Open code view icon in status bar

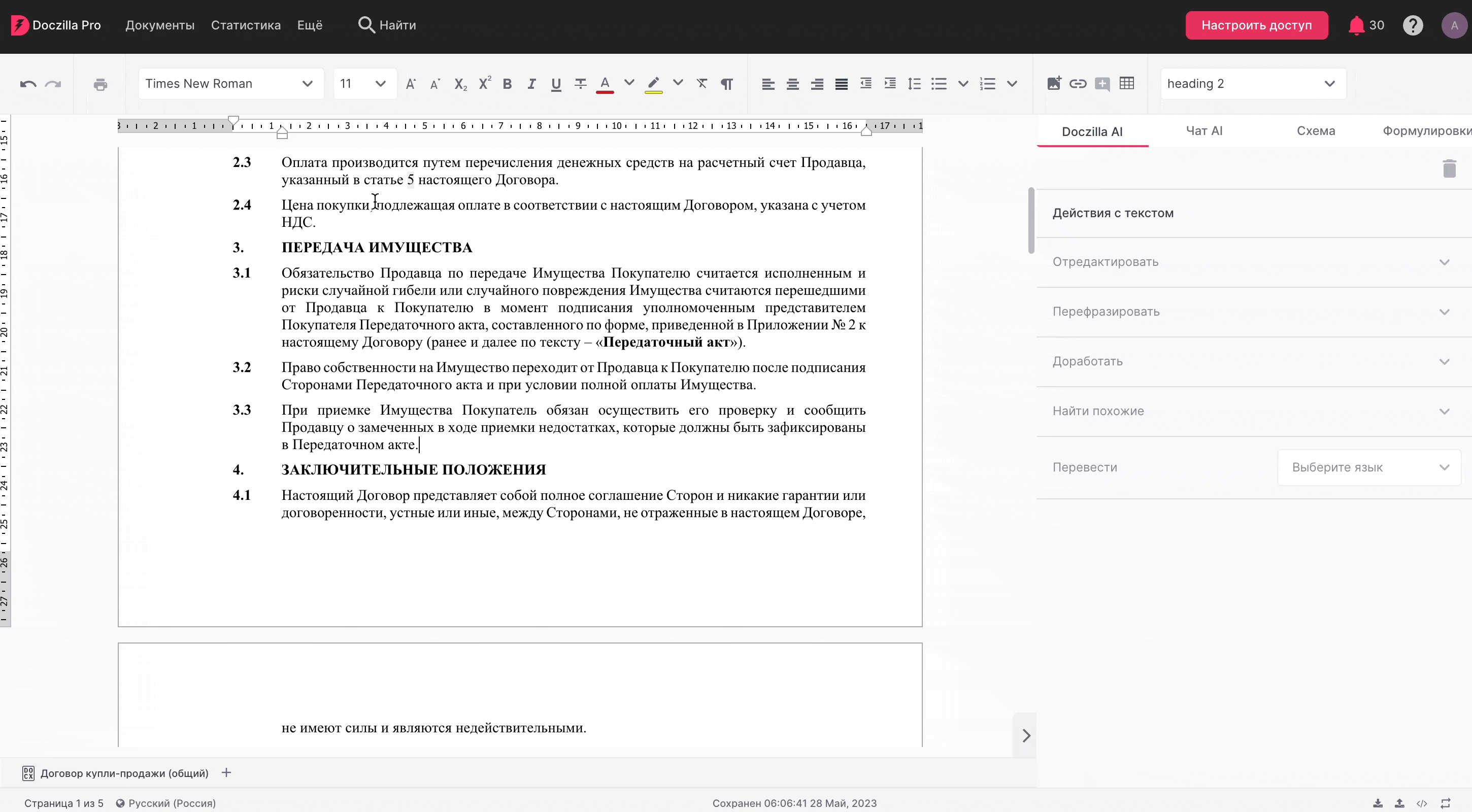point(1422,803)
